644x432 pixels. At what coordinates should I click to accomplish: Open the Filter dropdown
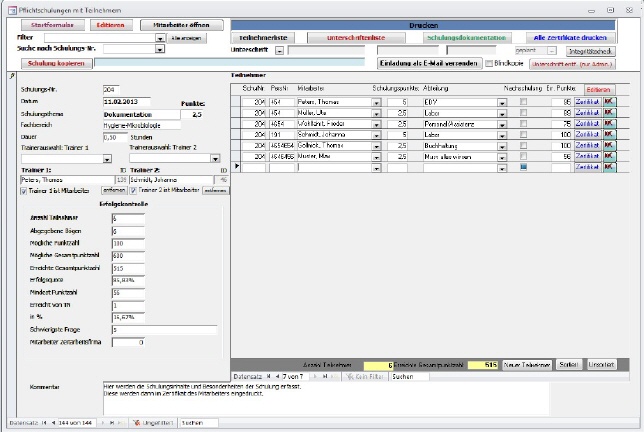160,38
